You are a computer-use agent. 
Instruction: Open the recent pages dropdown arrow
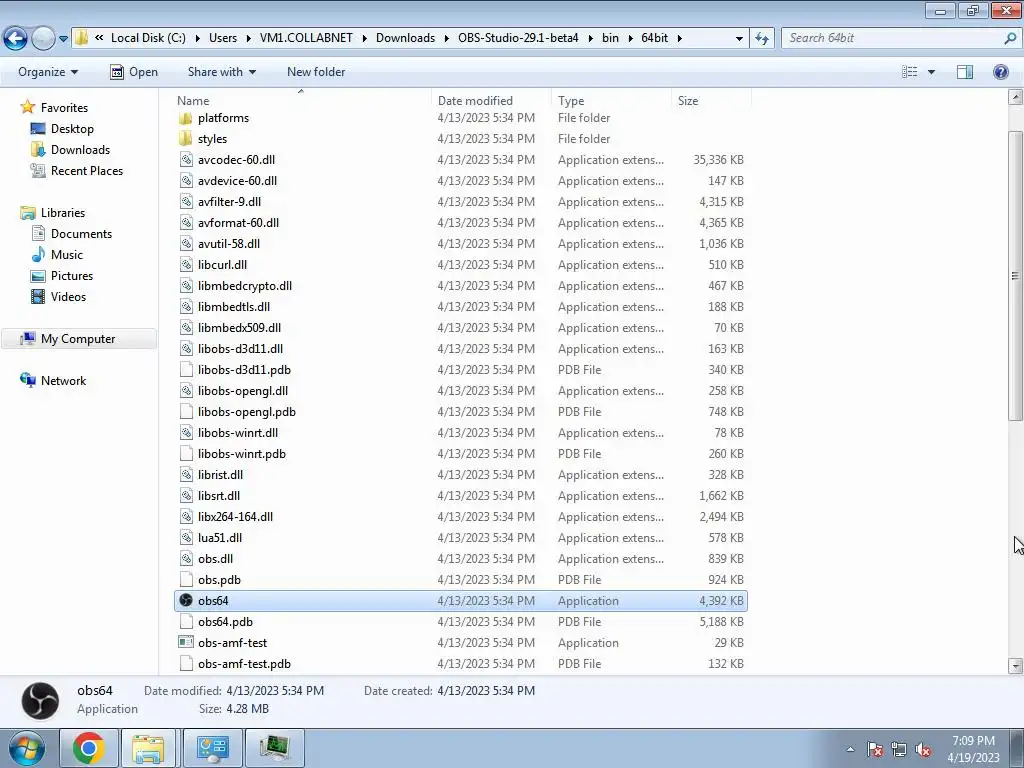pyautogui.click(x=63, y=39)
